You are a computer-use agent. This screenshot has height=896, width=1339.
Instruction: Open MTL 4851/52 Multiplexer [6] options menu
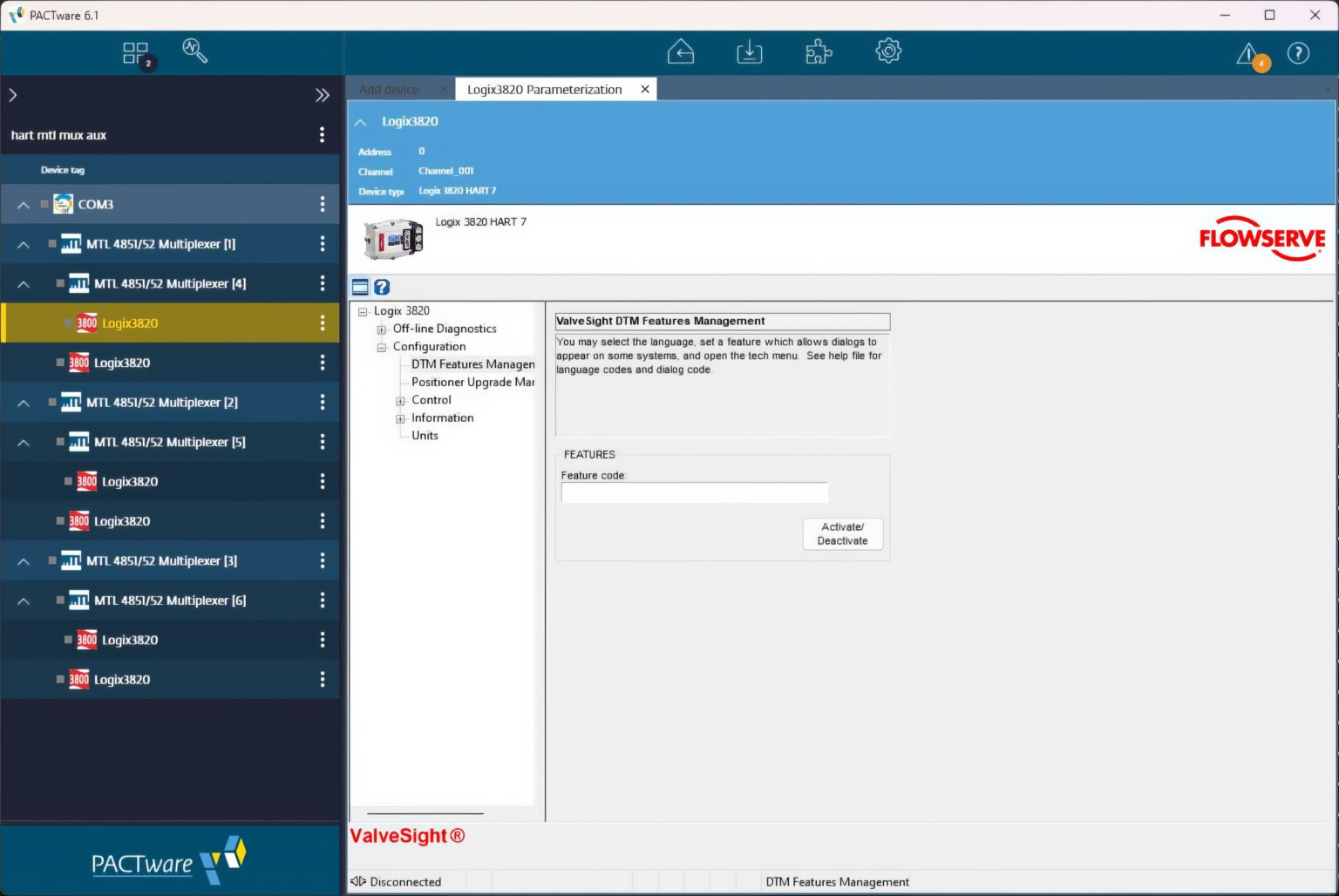click(323, 601)
